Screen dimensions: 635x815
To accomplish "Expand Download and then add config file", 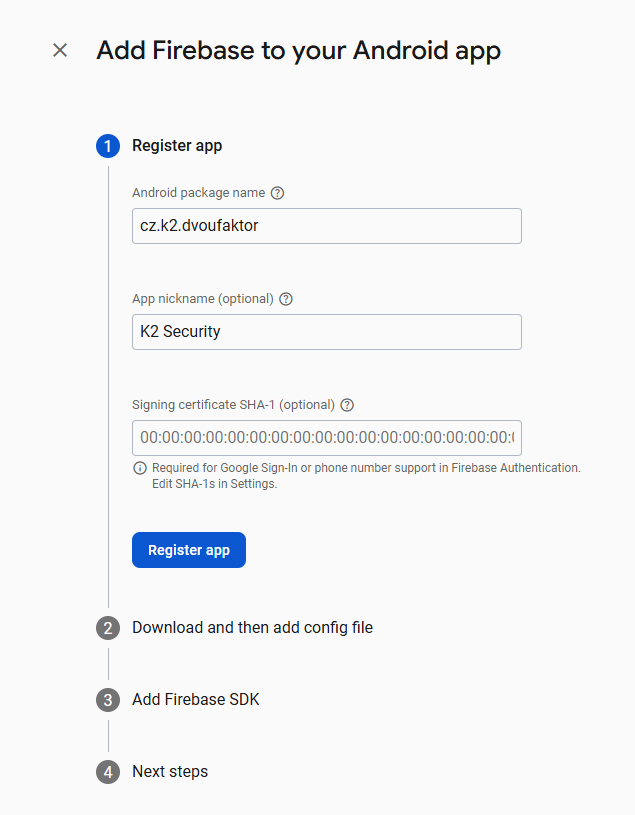I will [x=252, y=628].
